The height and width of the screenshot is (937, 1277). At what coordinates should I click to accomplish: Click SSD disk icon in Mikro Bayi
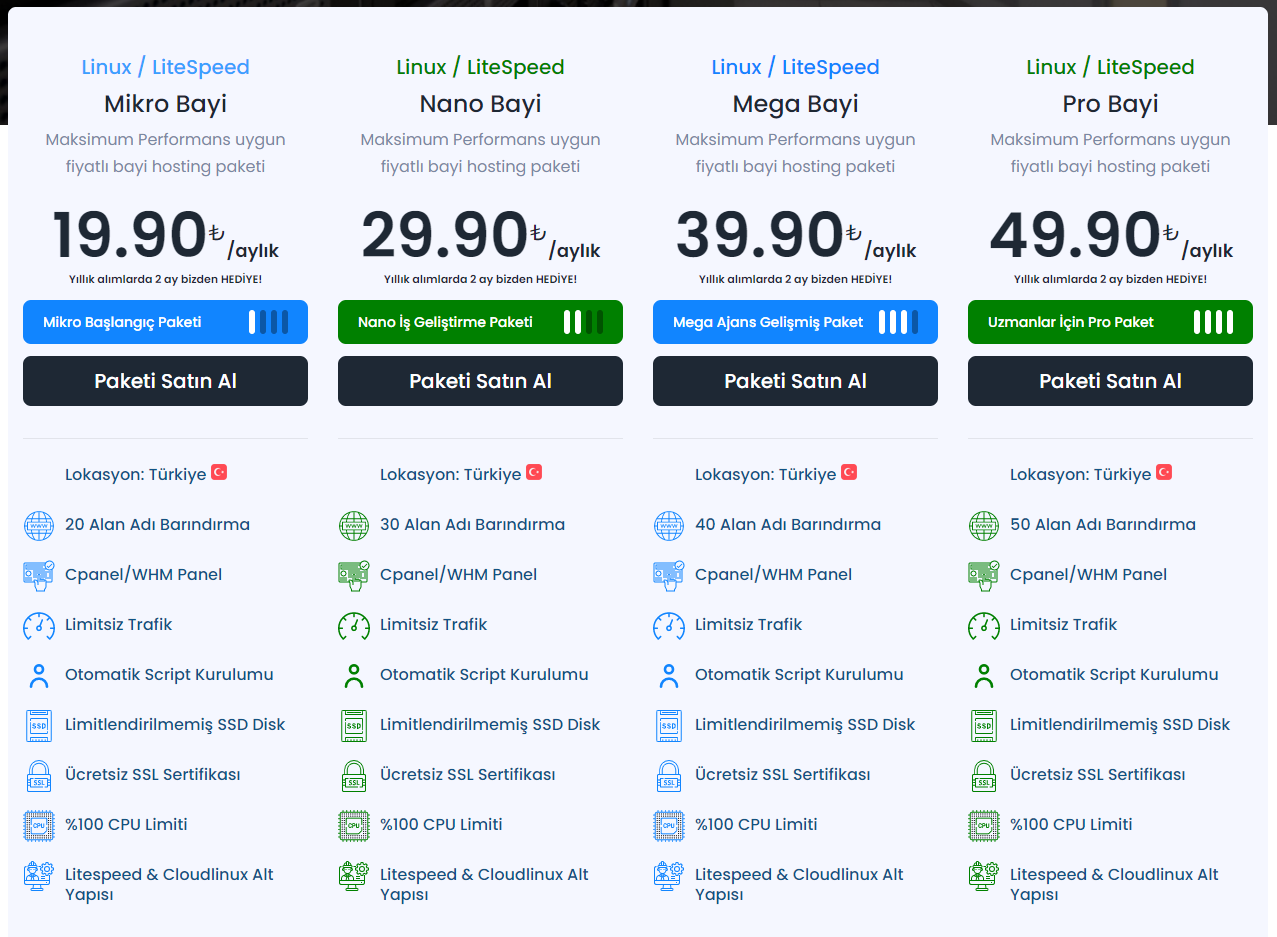[39, 725]
